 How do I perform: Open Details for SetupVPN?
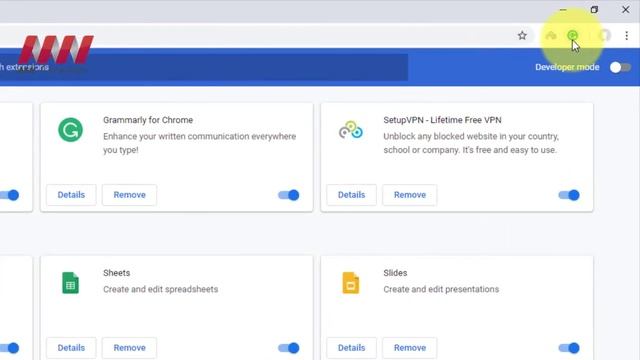pyautogui.click(x=351, y=195)
